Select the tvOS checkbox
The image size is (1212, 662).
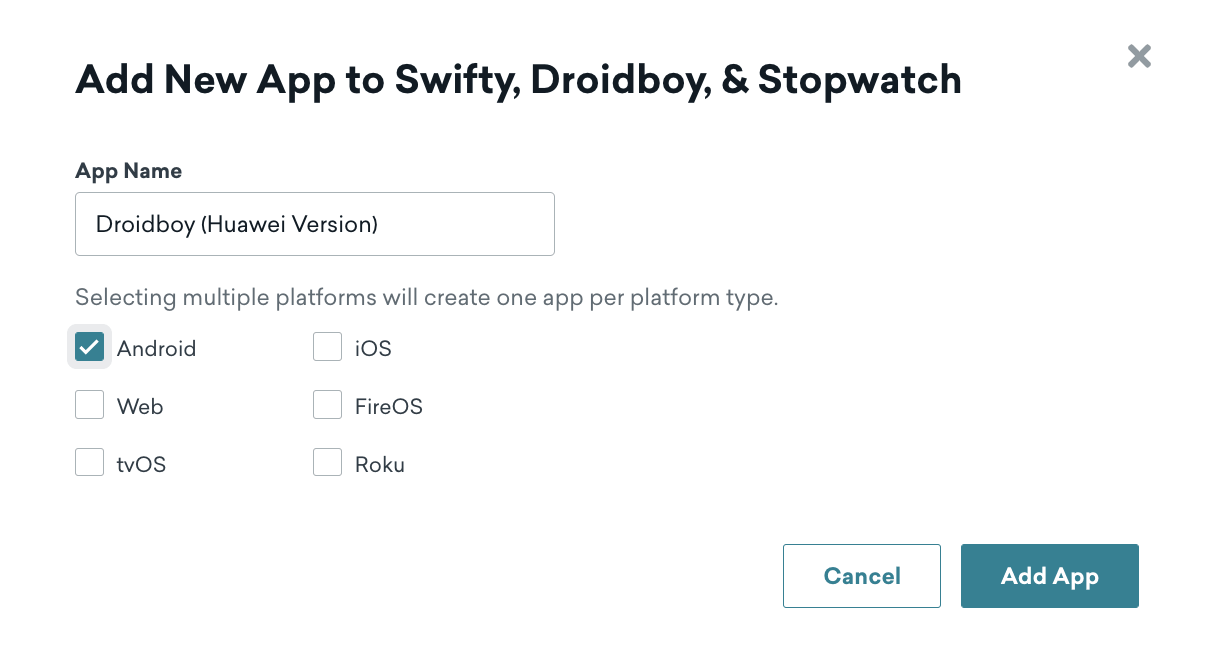[90, 463]
